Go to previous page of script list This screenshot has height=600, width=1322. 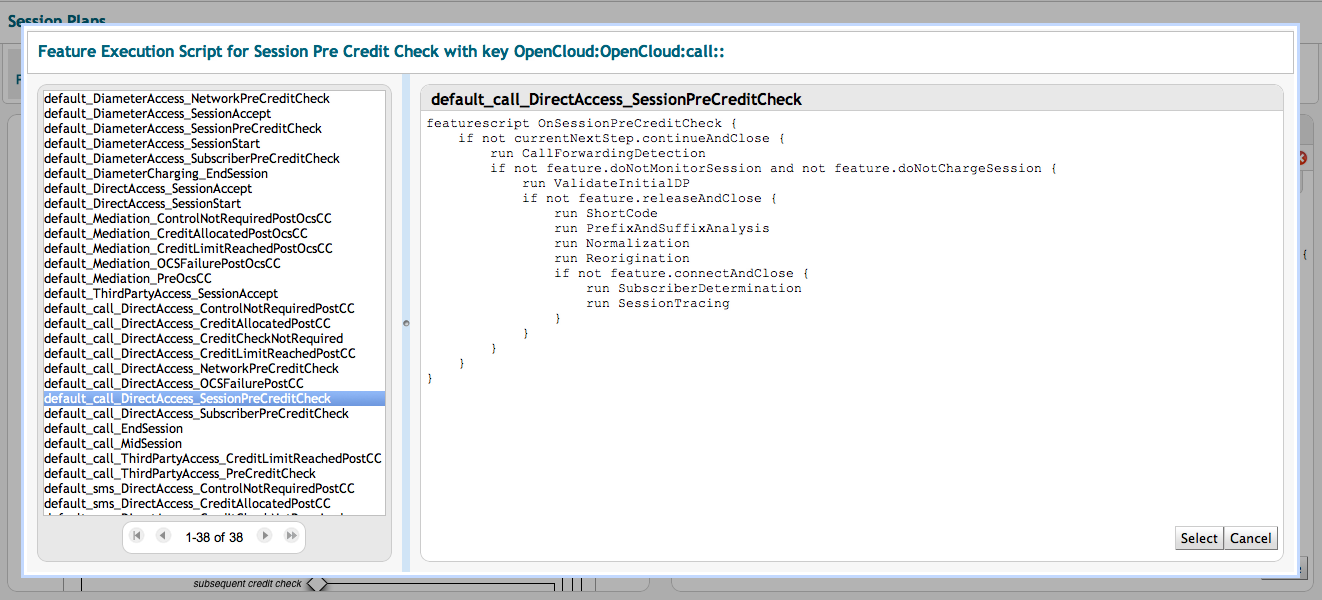click(163, 537)
